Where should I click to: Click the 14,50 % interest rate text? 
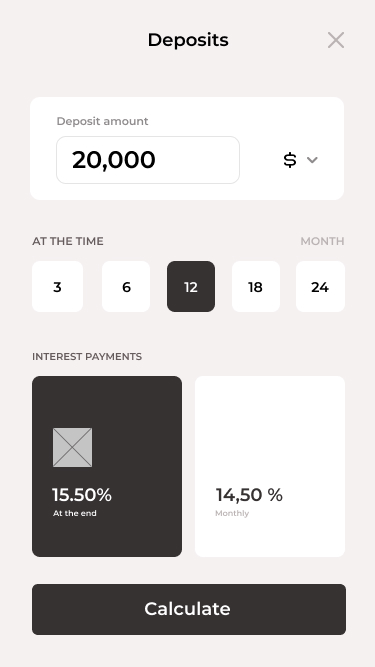249,495
